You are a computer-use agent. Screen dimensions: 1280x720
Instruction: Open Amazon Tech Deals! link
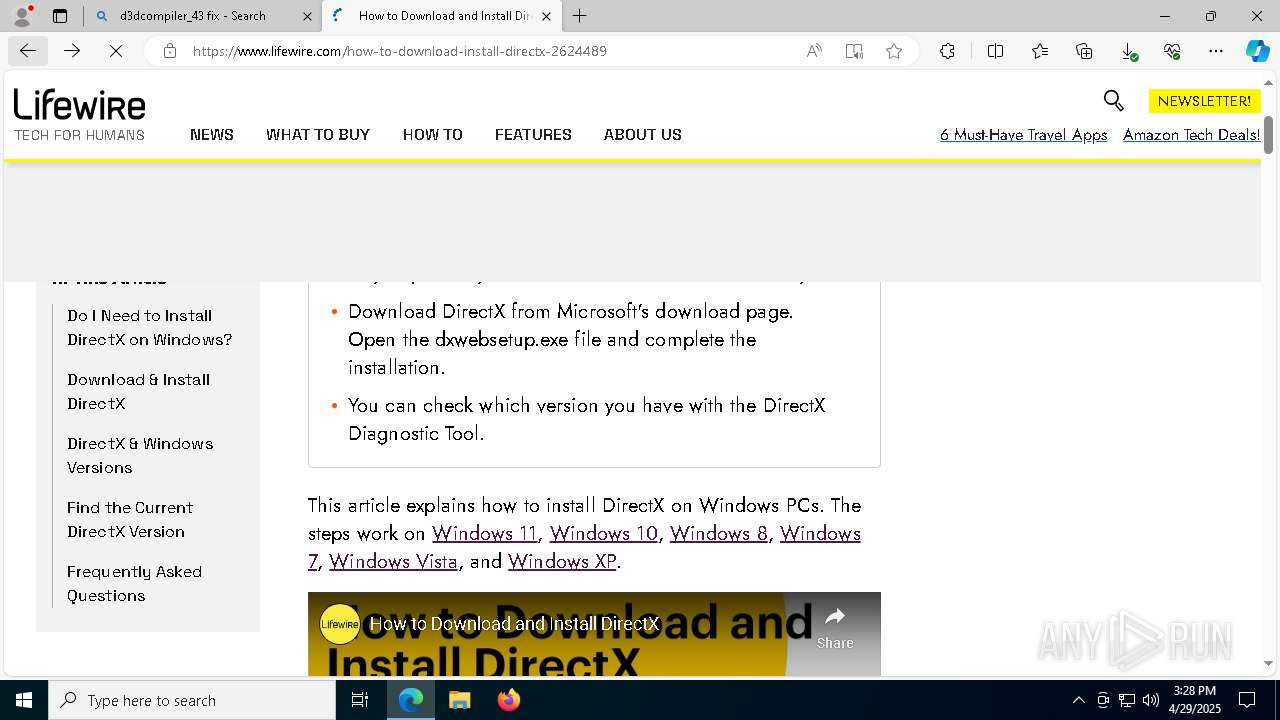pos(1191,135)
